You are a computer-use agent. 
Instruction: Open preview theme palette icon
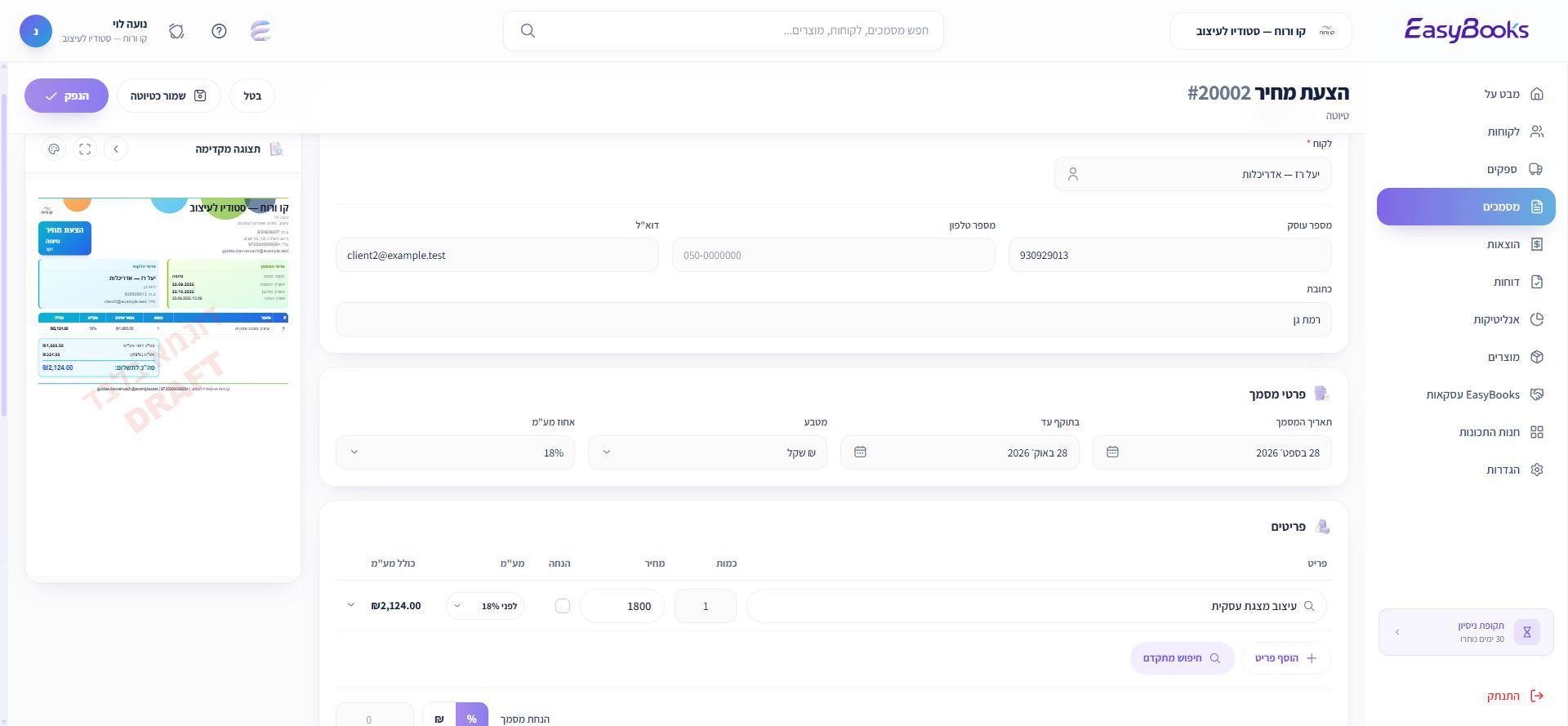54,149
